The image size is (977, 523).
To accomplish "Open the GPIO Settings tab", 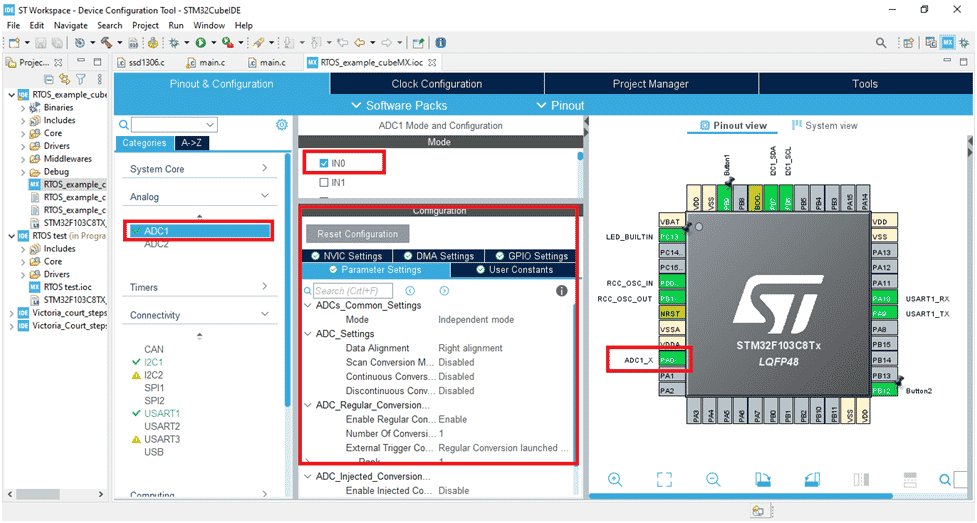I will (x=531, y=256).
